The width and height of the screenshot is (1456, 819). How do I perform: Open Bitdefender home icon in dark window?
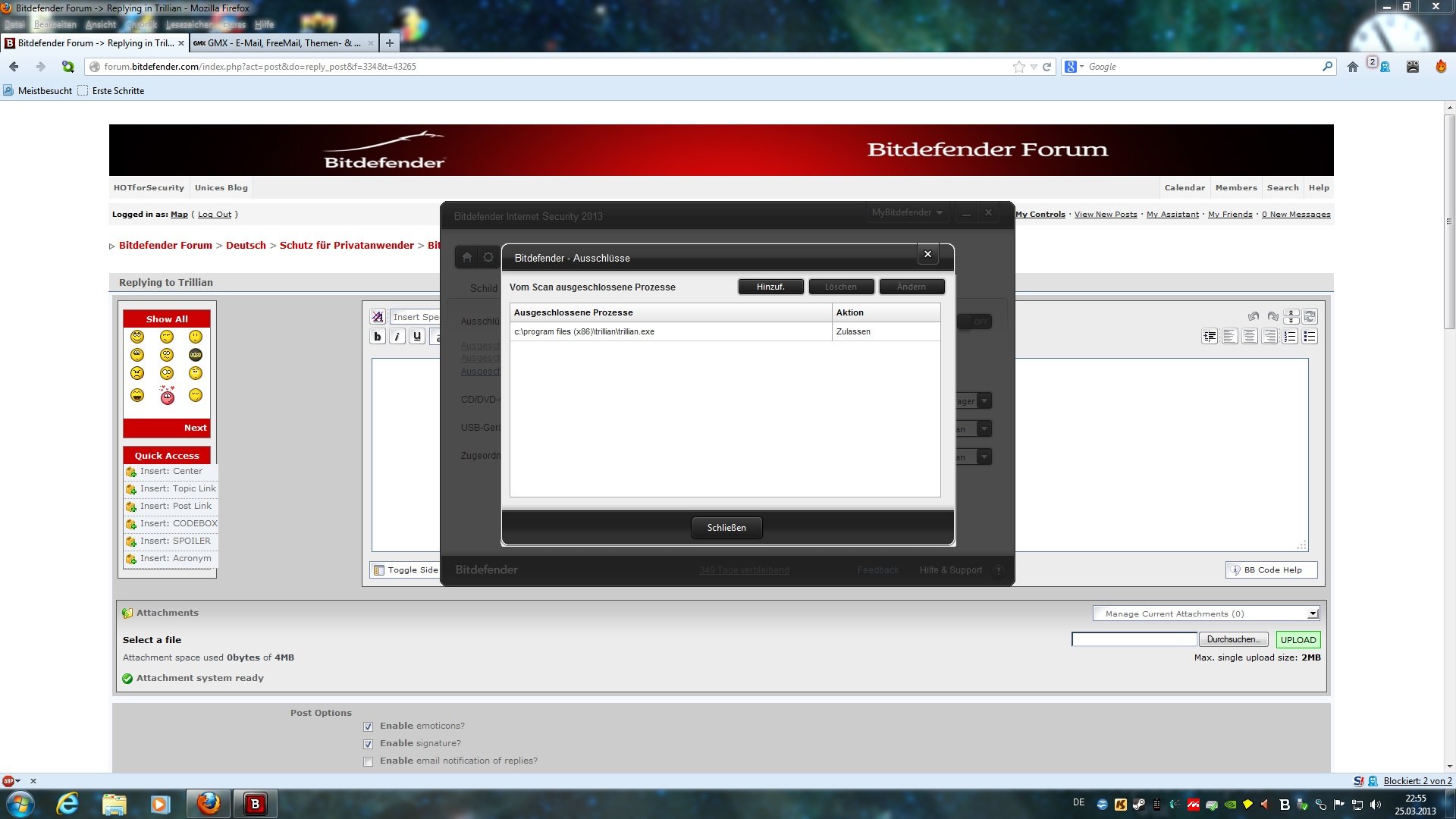pyautogui.click(x=467, y=257)
